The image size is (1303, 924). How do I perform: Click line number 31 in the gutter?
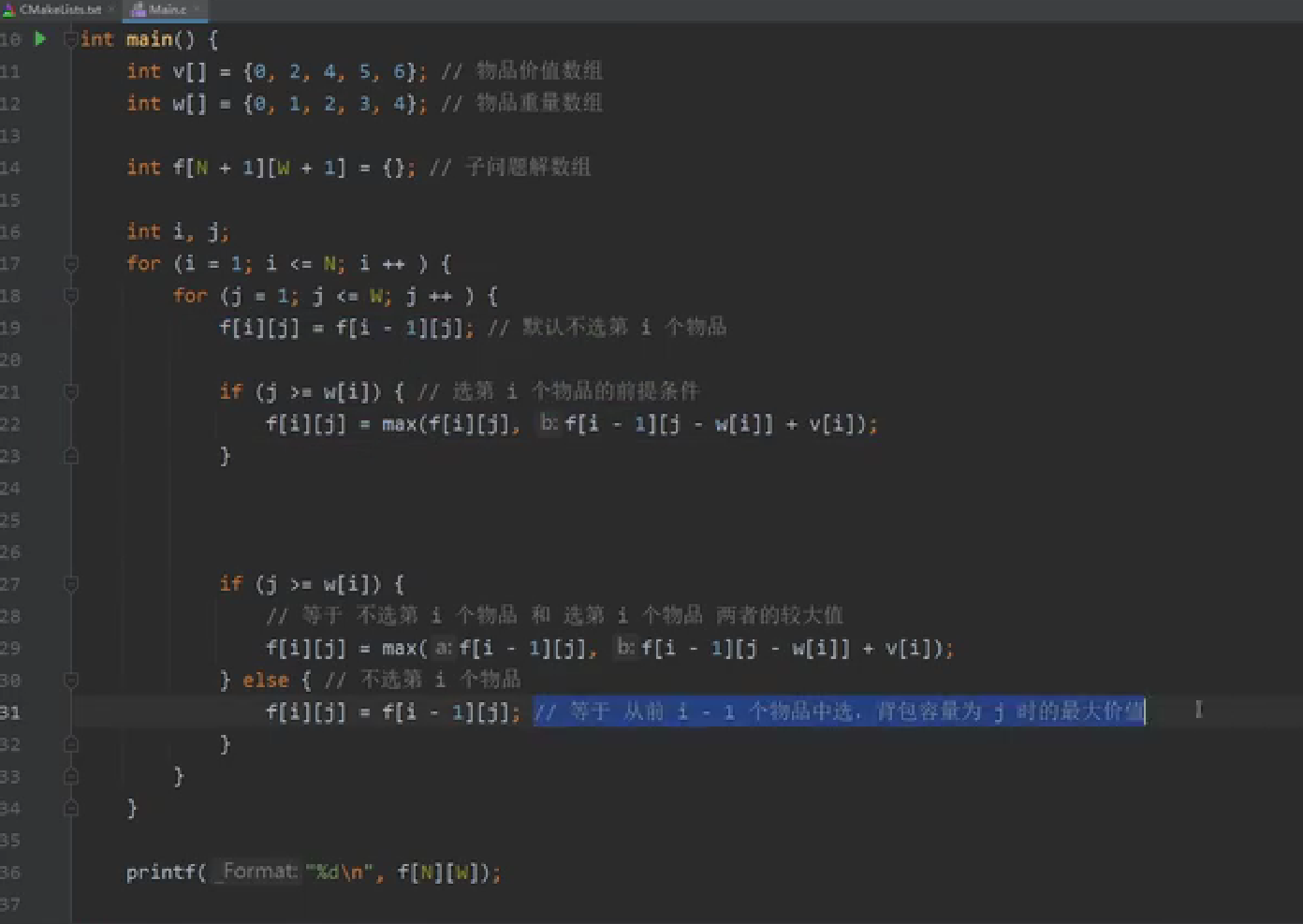[x=10, y=712]
